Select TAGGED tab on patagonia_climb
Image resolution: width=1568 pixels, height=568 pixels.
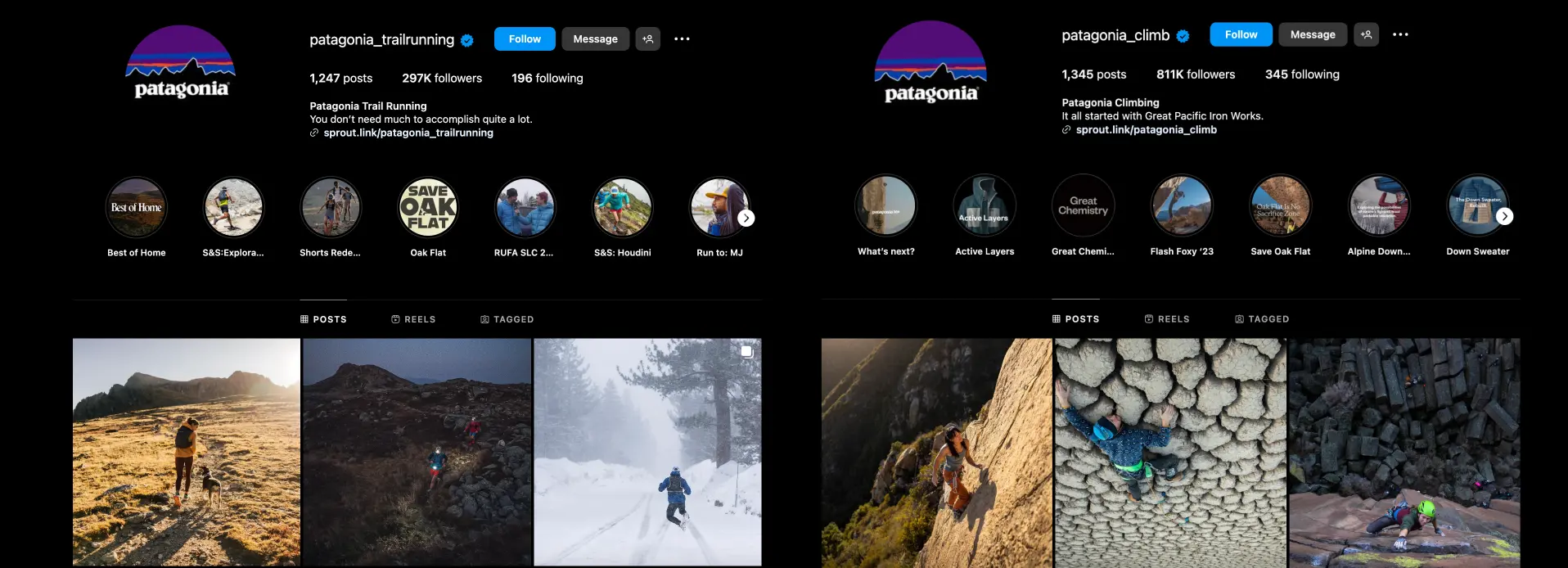pyautogui.click(x=1262, y=318)
